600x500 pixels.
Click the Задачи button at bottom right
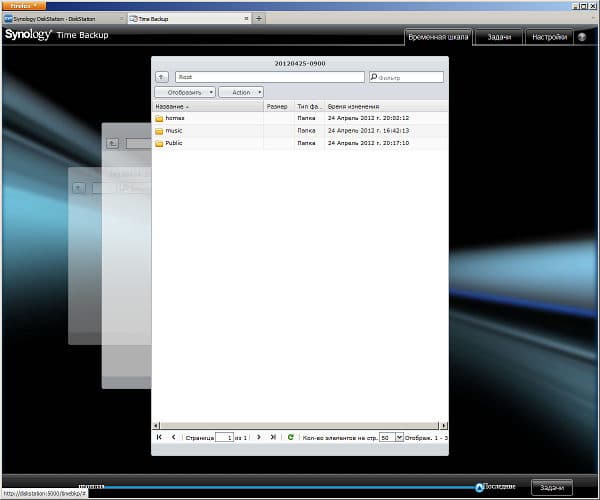point(552,487)
